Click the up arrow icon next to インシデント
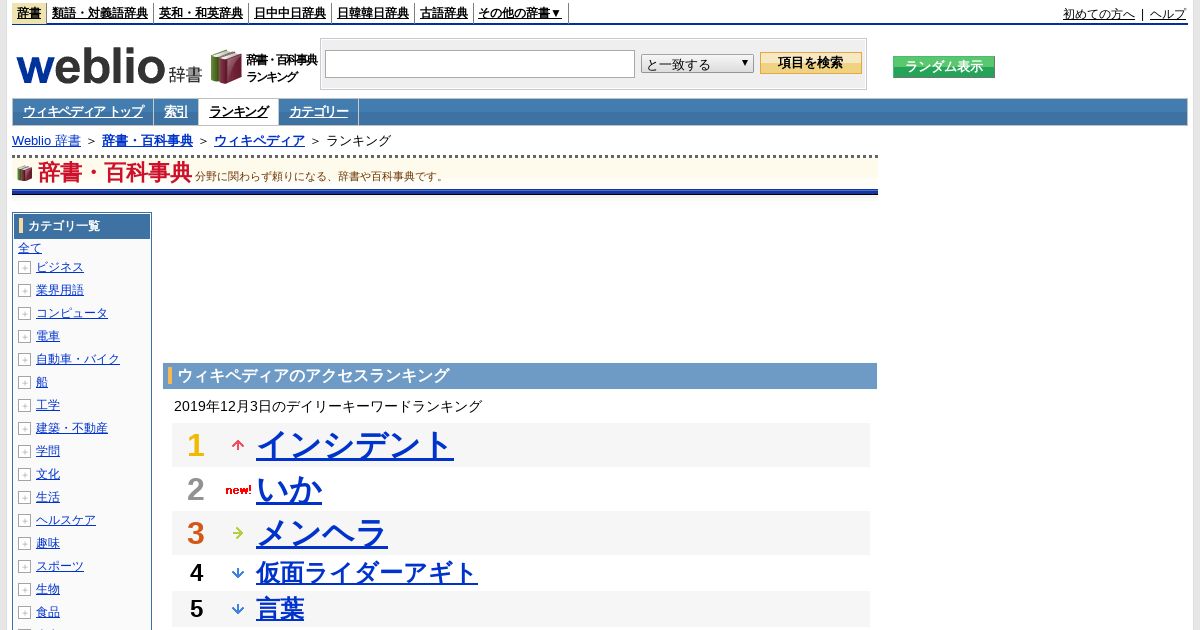This screenshot has height=630, width=1200. (x=238, y=445)
